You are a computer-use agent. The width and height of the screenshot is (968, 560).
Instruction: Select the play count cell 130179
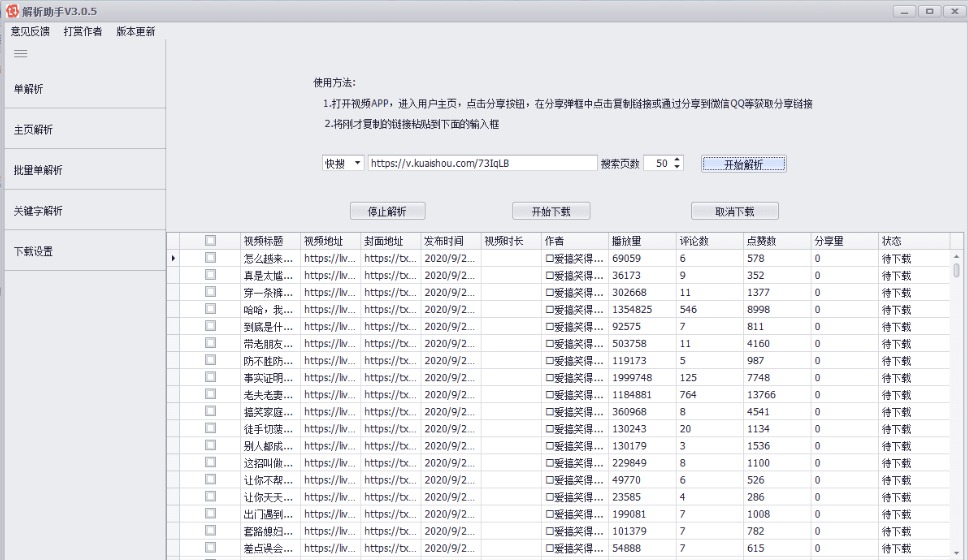642,446
